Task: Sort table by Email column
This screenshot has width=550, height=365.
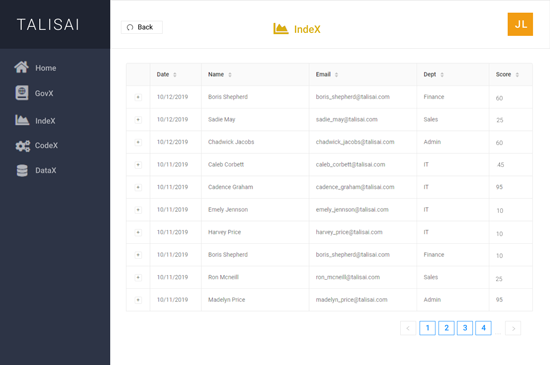Action: pos(336,75)
